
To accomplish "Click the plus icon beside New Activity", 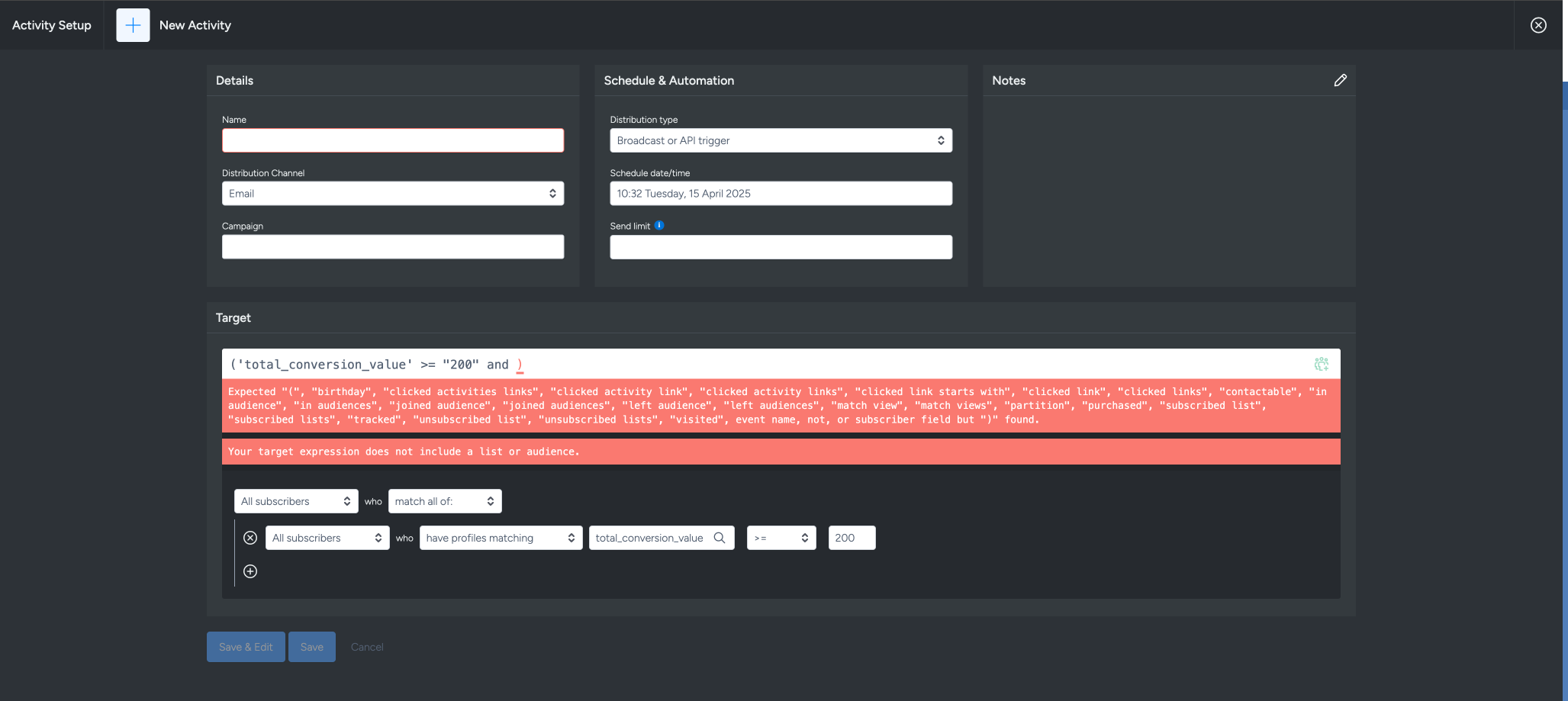I will [x=133, y=25].
